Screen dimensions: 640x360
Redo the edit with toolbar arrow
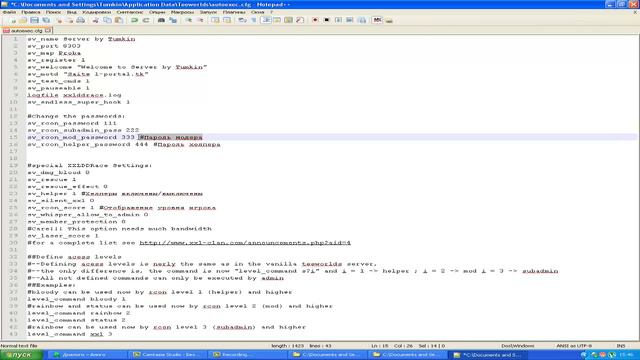[x=146, y=20]
